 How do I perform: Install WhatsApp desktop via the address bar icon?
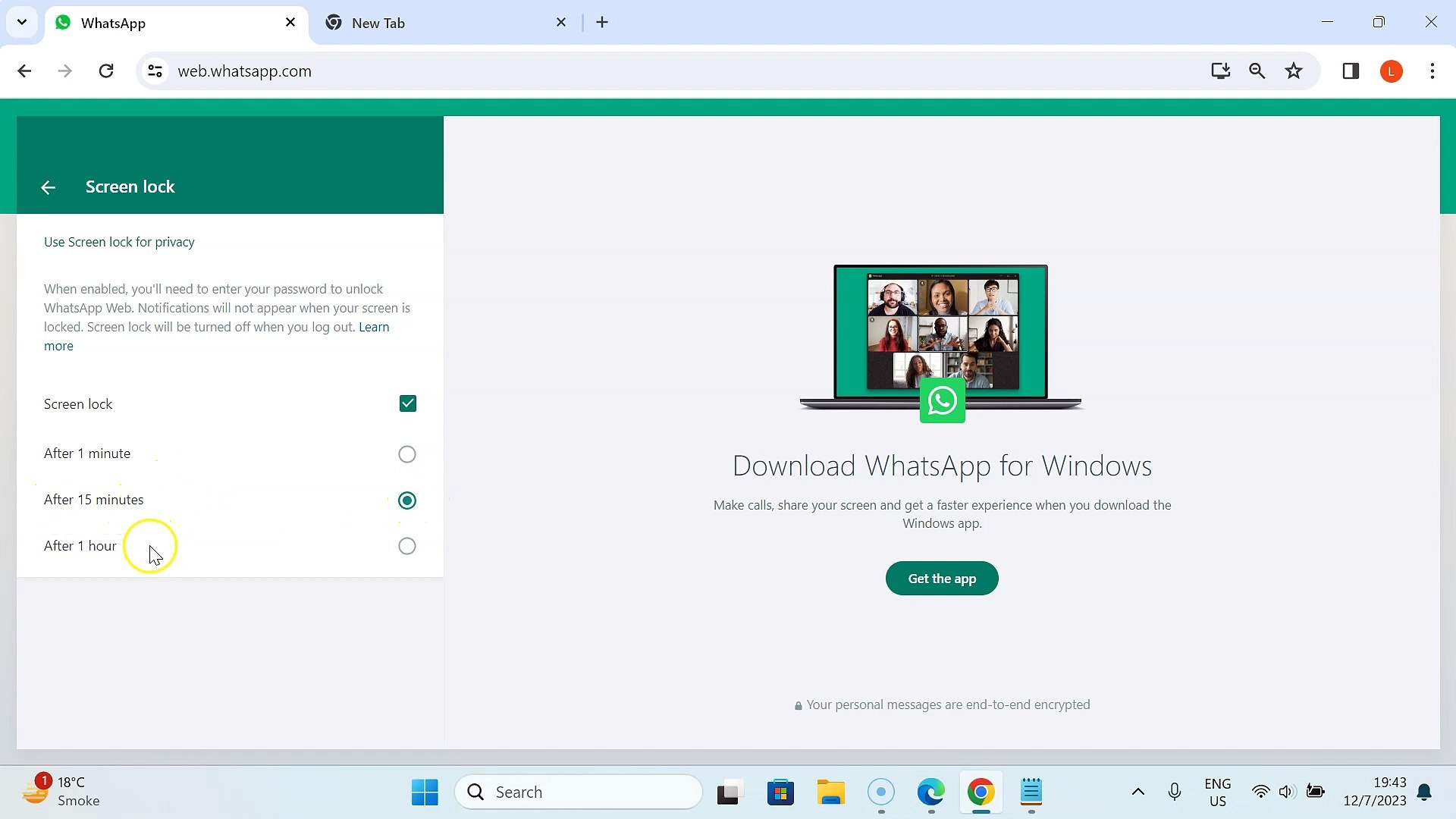tap(1220, 71)
